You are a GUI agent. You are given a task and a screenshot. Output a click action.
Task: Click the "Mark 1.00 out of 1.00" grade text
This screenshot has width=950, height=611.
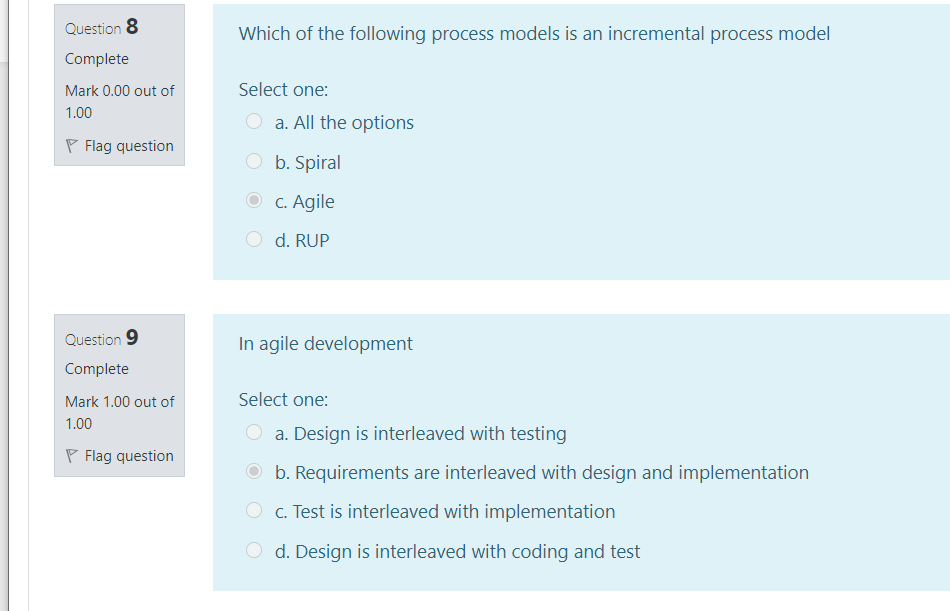coord(119,412)
